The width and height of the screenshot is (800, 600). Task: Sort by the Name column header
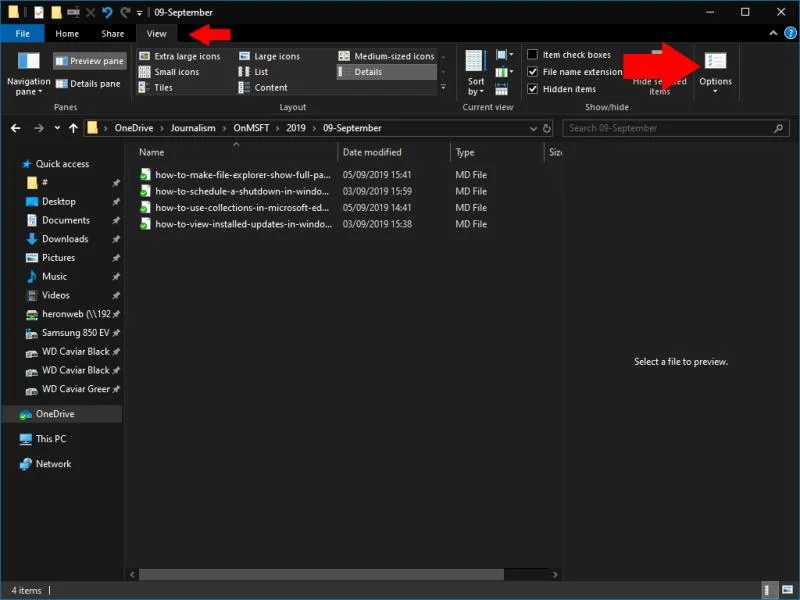tap(236, 152)
